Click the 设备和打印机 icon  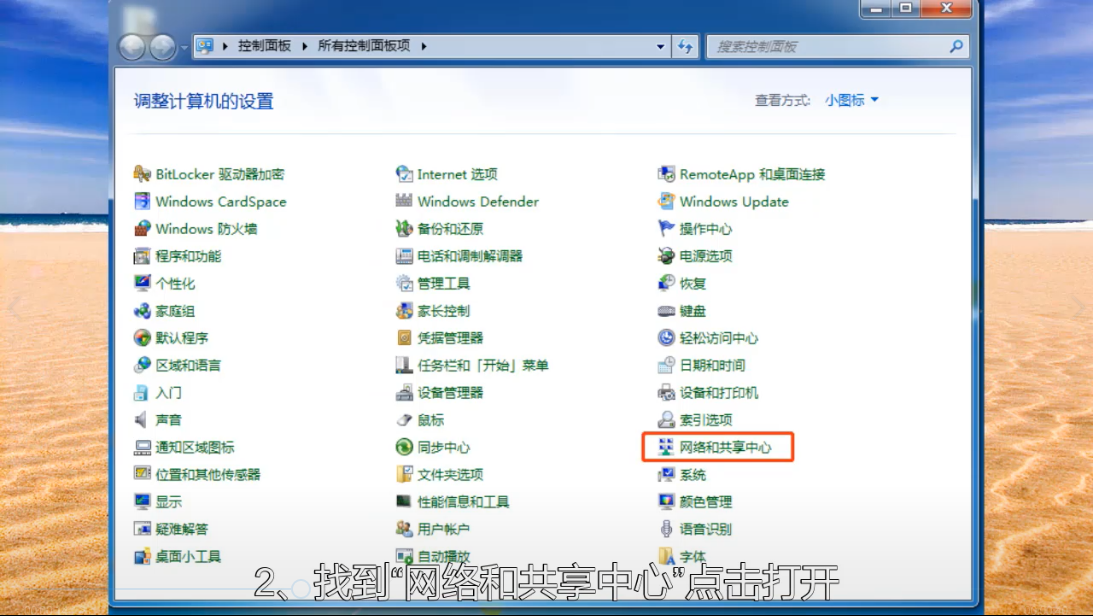666,392
